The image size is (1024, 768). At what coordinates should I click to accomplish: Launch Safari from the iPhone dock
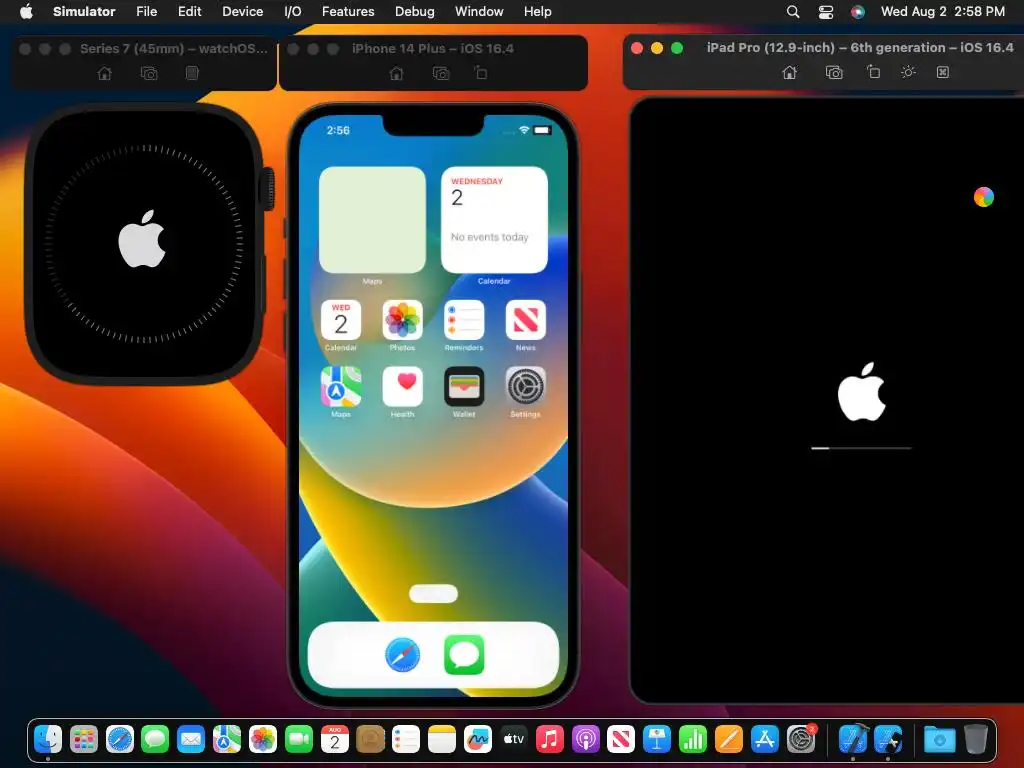[402, 654]
